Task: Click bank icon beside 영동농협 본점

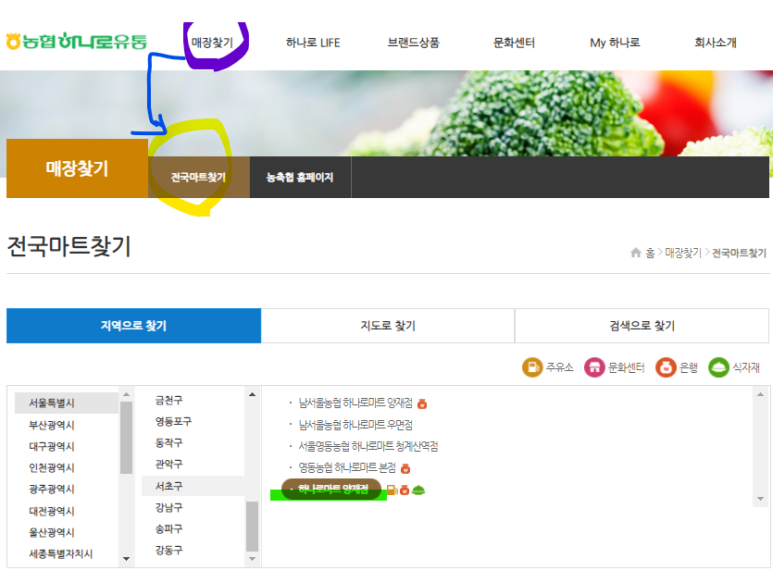Action: tap(405, 468)
